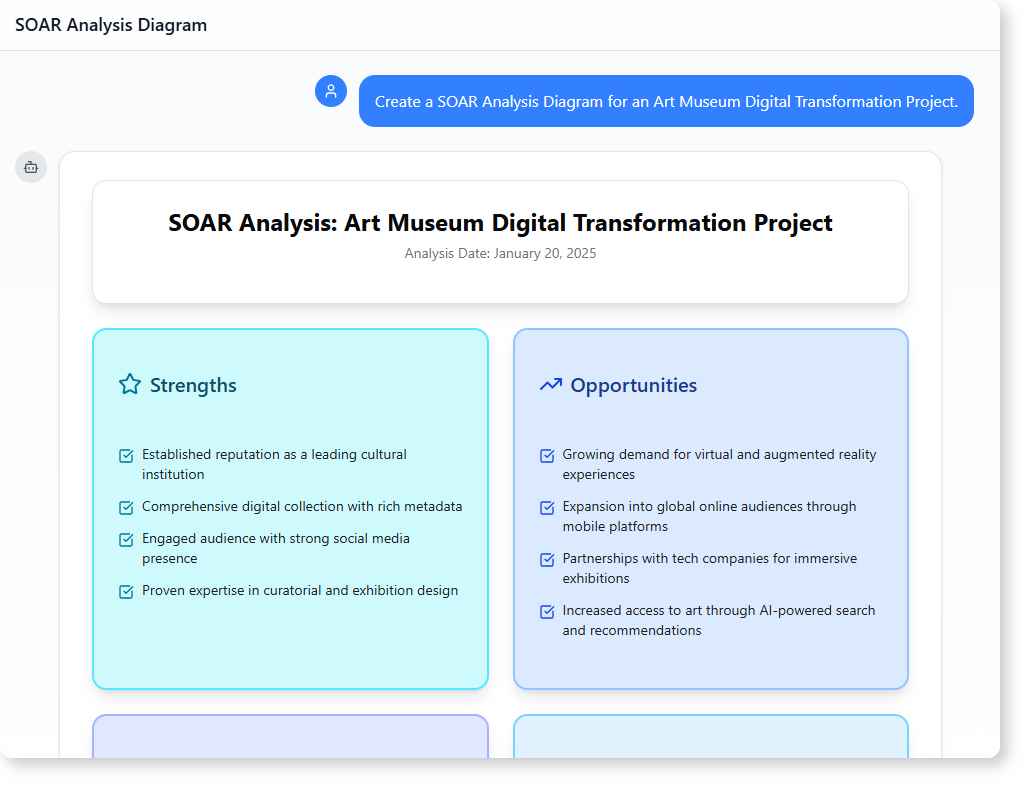Click the Strengths section heading
Viewport: 1028px width, 788px height.
pos(193,385)
